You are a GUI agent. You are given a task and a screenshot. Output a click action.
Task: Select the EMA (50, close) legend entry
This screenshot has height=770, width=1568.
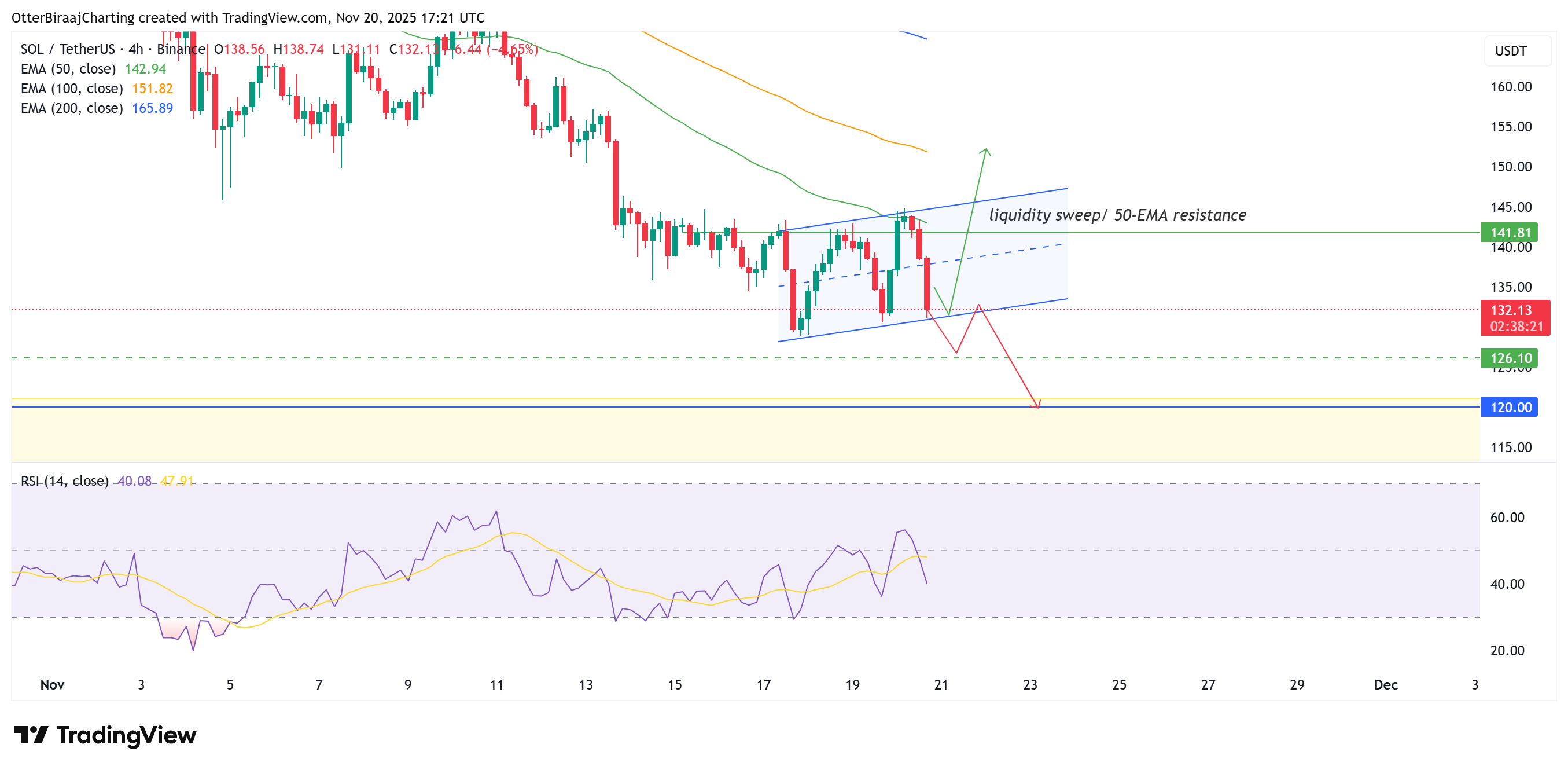[x=67, y=69]
